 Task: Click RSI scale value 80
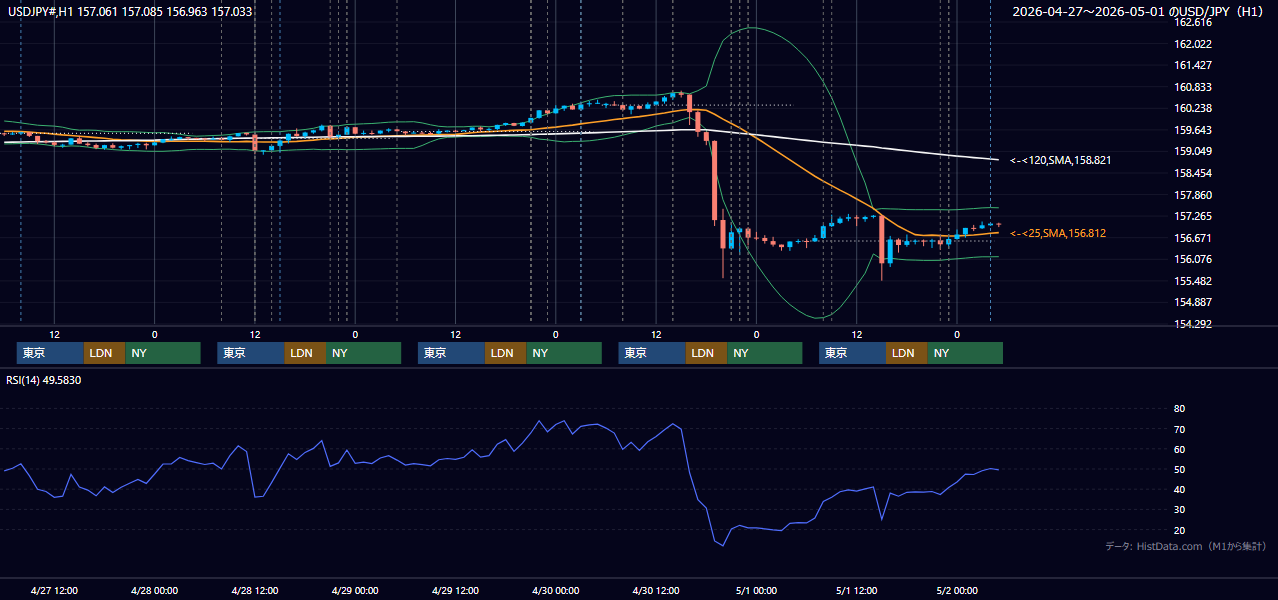coord(1180,409)
